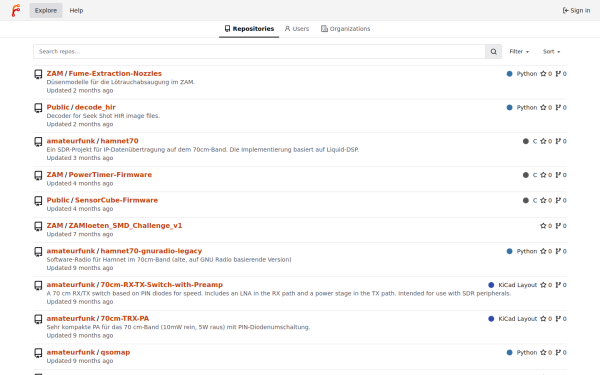Viewport: 600px width, 375px height.
Task: Click description starting 'Sehr kompakte PA'
Action: [x=178, y=327]
